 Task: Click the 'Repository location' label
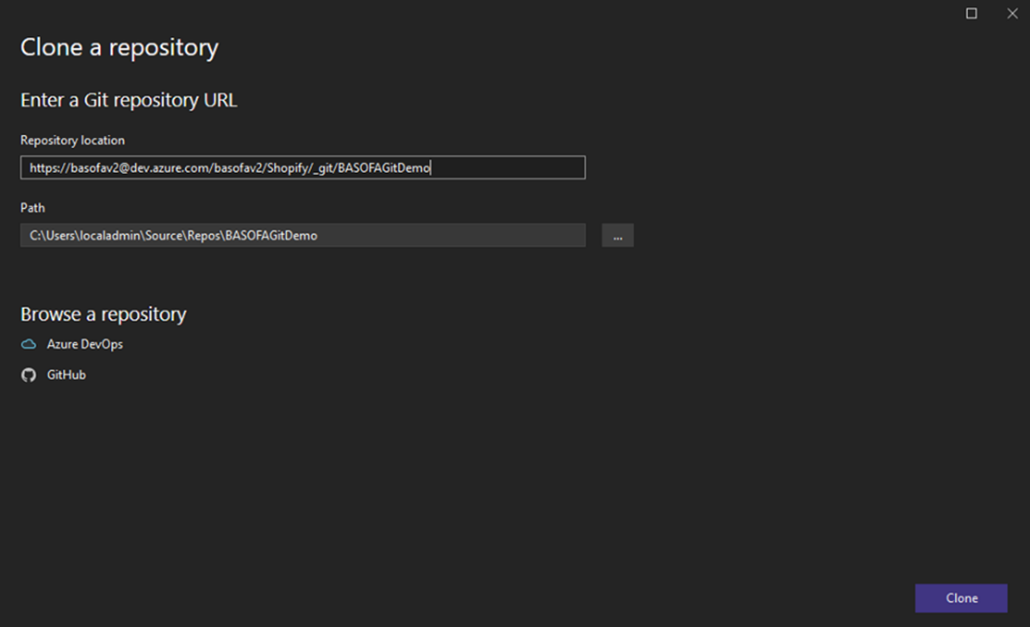click(72, 141)
